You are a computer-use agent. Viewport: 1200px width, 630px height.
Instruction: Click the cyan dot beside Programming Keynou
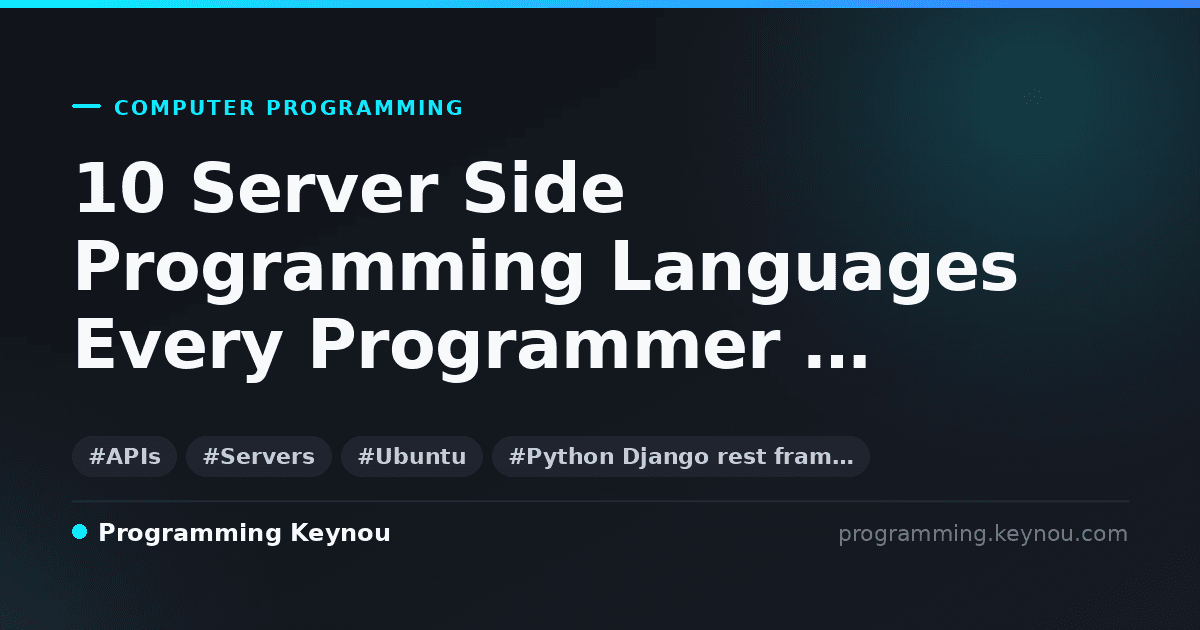coord(80,532)
